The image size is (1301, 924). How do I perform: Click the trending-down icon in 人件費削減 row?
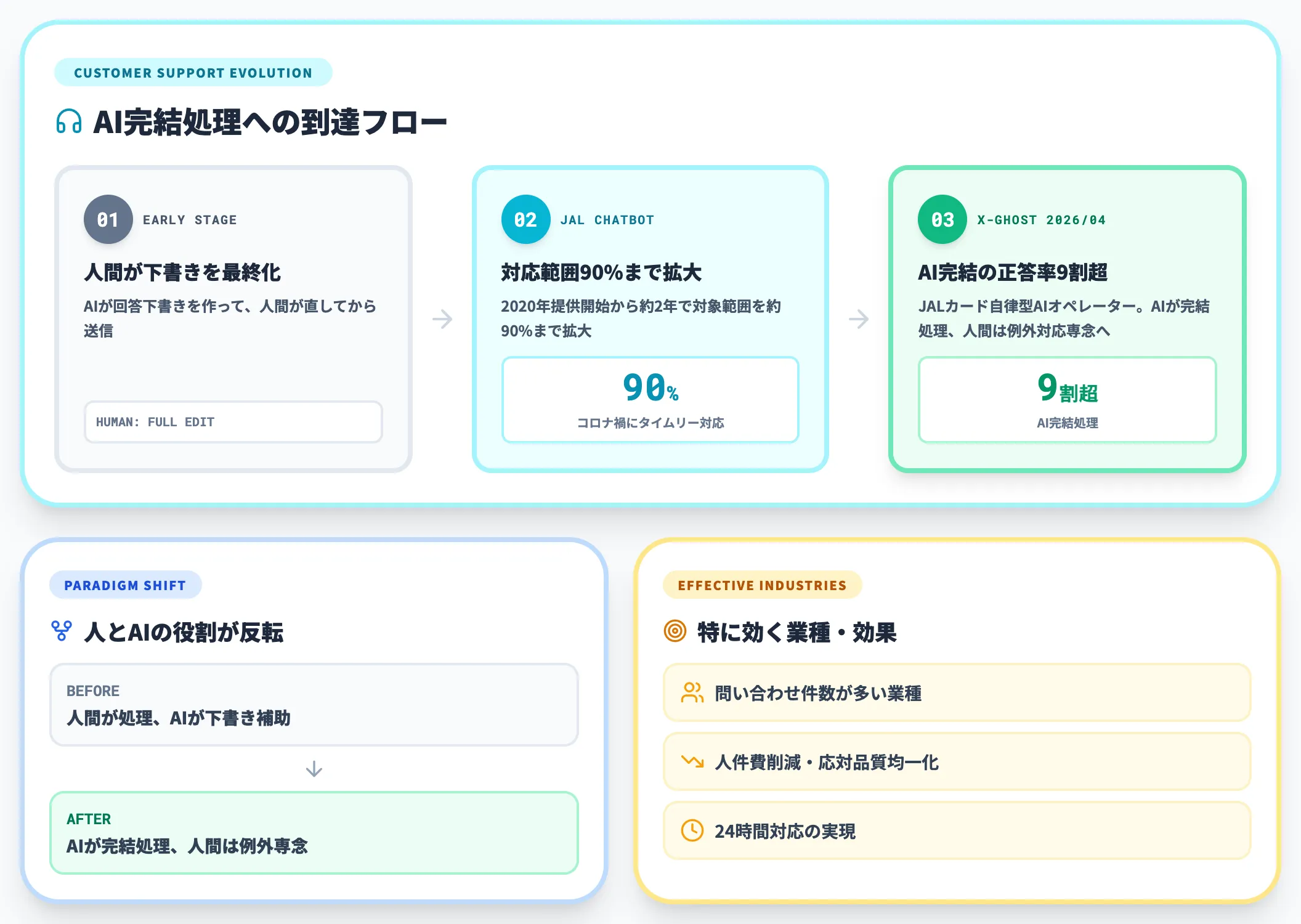click(692, 761)
